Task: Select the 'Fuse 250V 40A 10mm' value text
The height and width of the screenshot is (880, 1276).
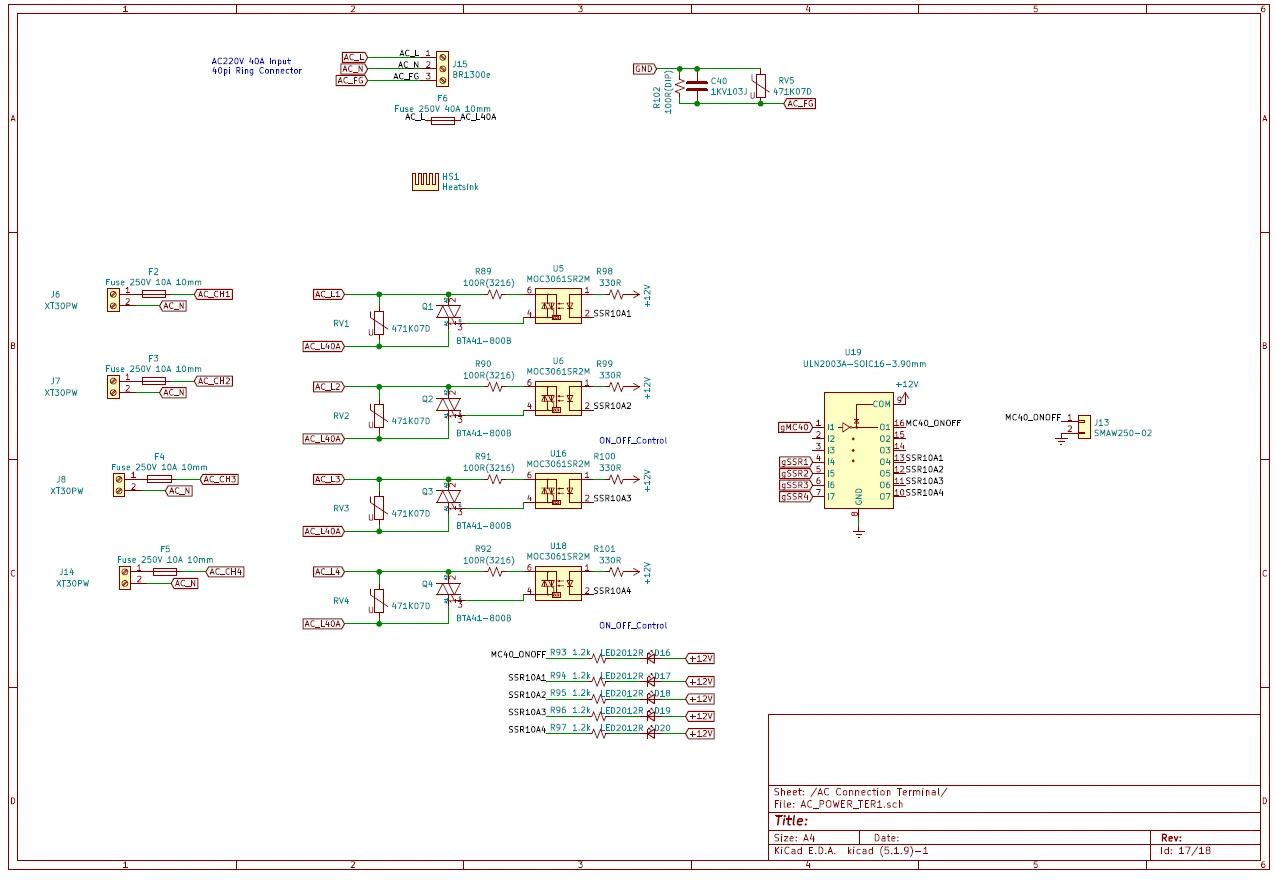Action: pyautogui.click(x=442, y=108)
